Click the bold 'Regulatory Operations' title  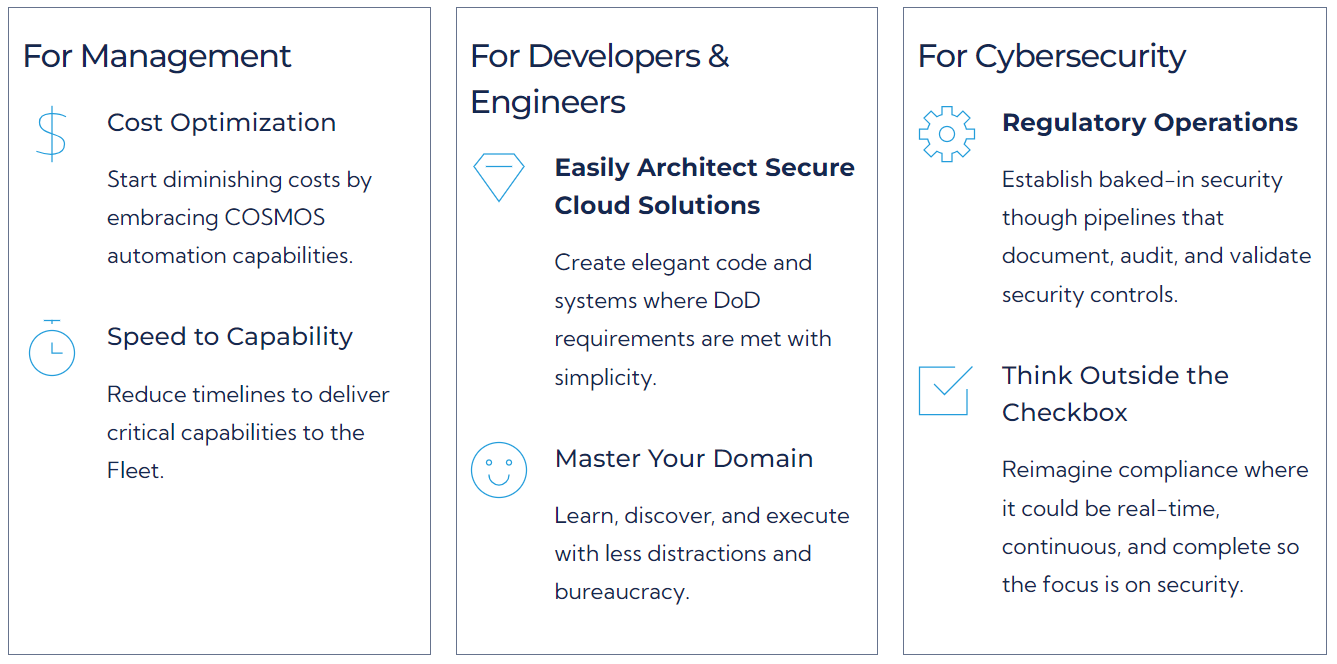click(x=1150, y=123)
